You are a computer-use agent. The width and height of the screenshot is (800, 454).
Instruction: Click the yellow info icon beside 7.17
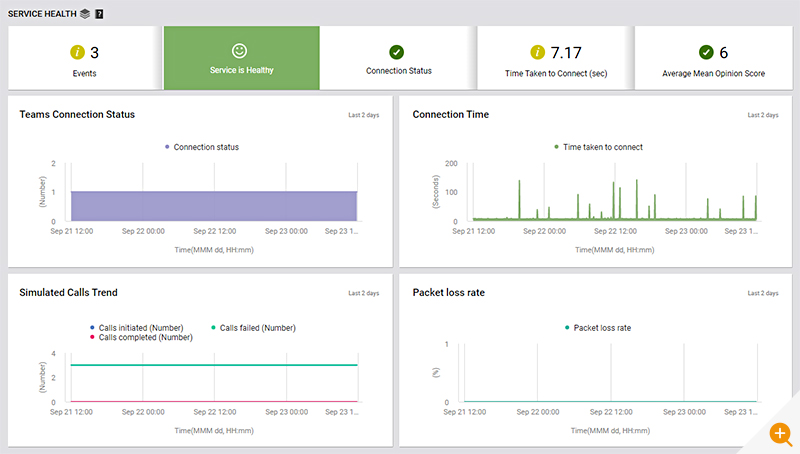click(x=537, y=52)
